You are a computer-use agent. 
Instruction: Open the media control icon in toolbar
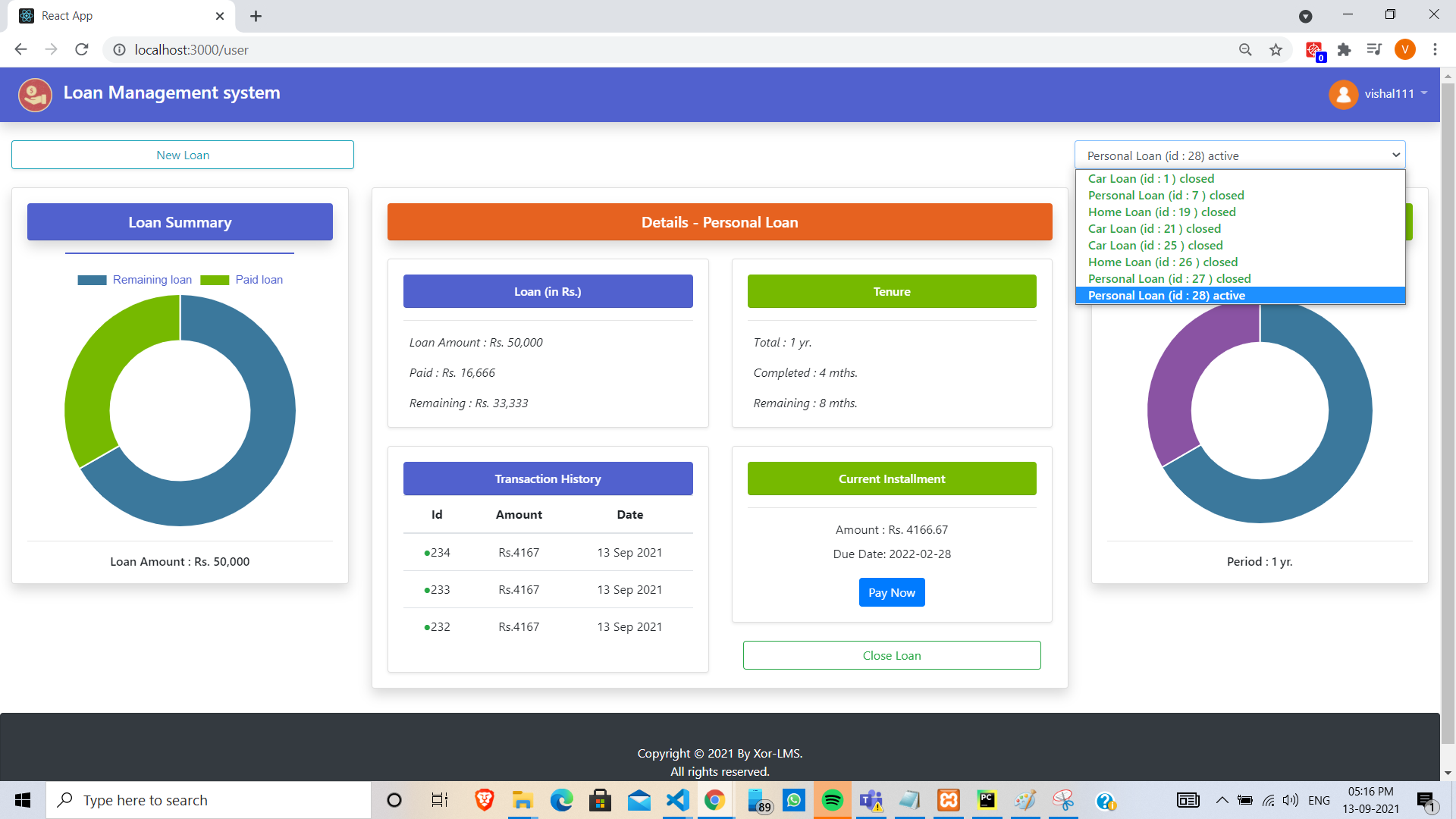(x=1374, y=50)
